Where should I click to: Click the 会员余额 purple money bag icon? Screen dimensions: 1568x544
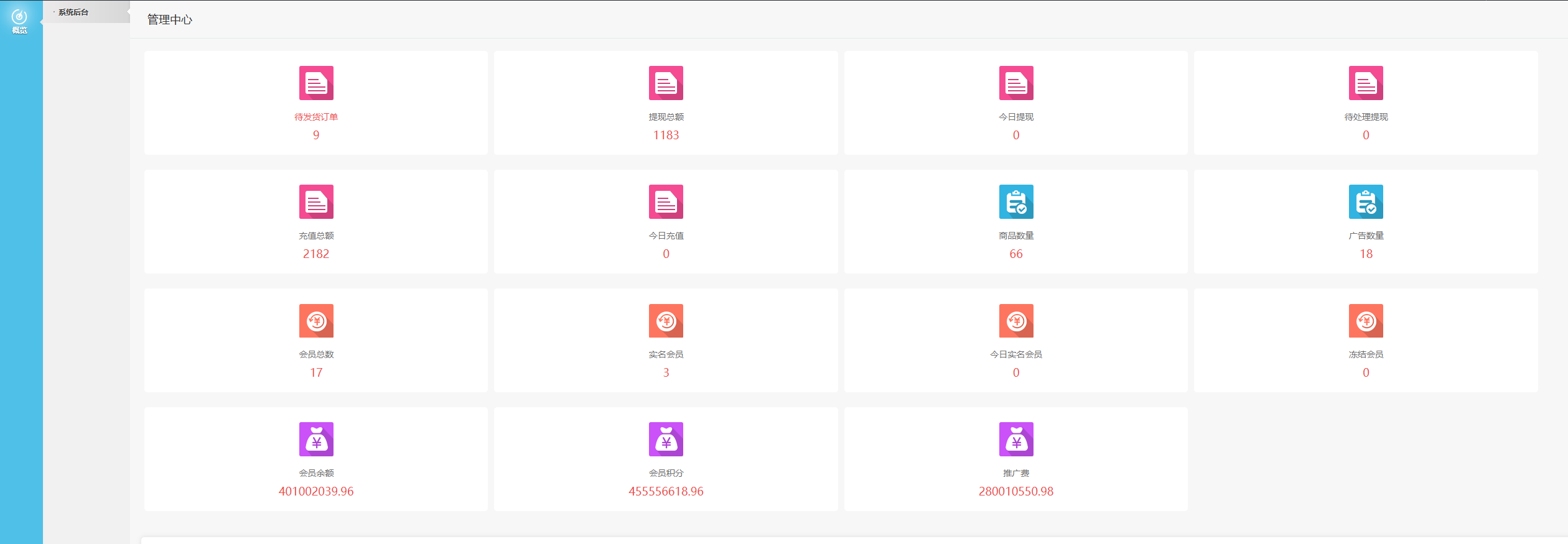pos(316,439)
